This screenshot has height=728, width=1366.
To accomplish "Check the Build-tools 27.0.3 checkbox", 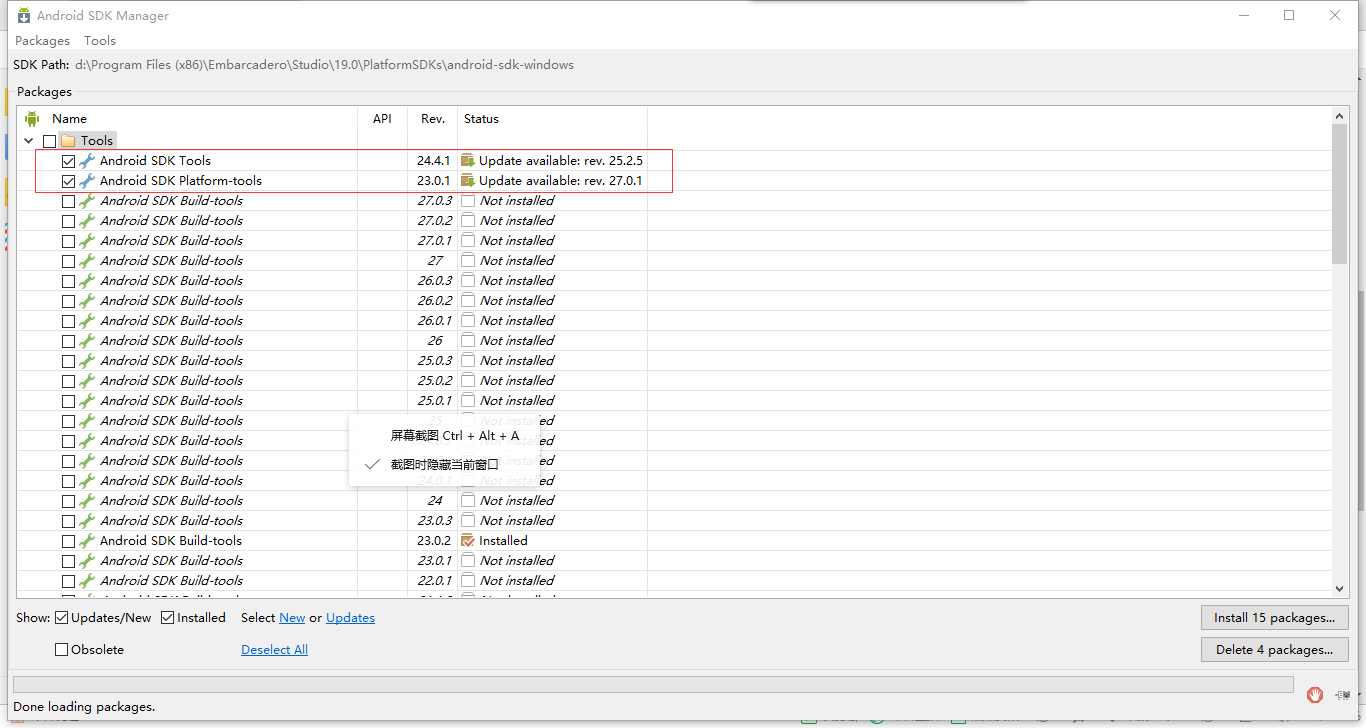I will click(x=68, y=201).
